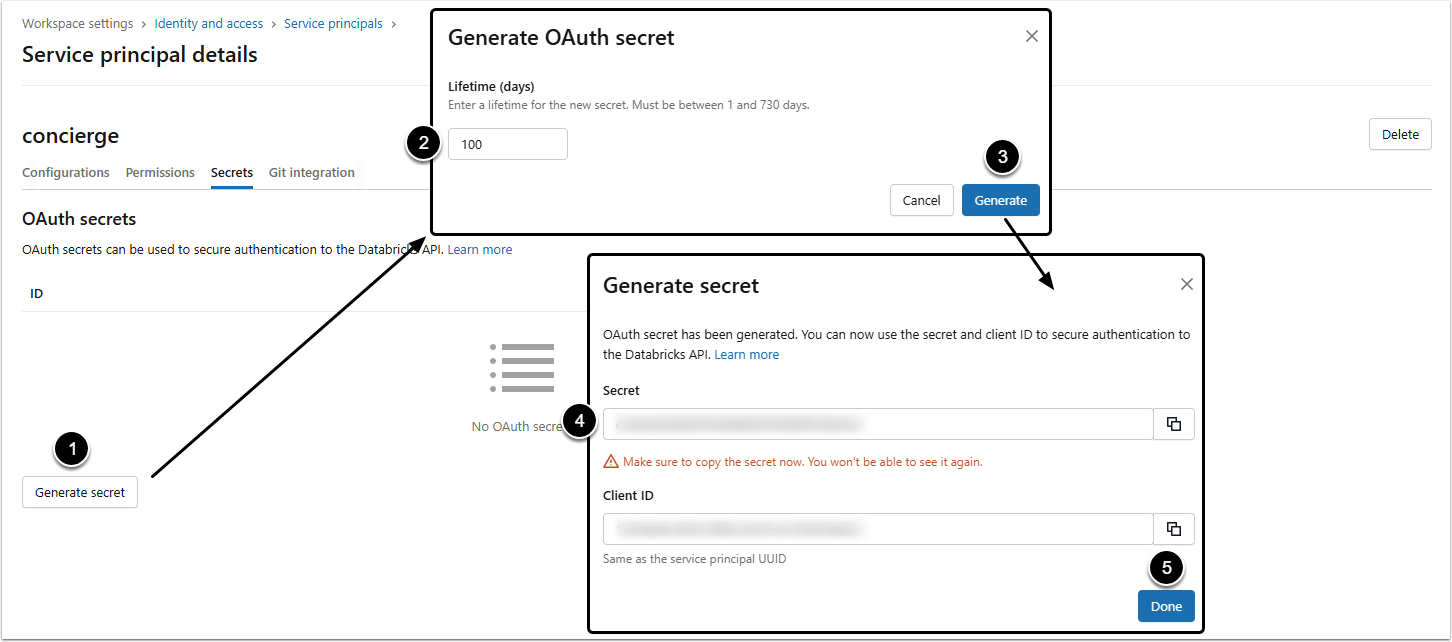Click Done in the Generate secret dialog
This screenshot has height=642, width=1452.
tap(1166, 606)
